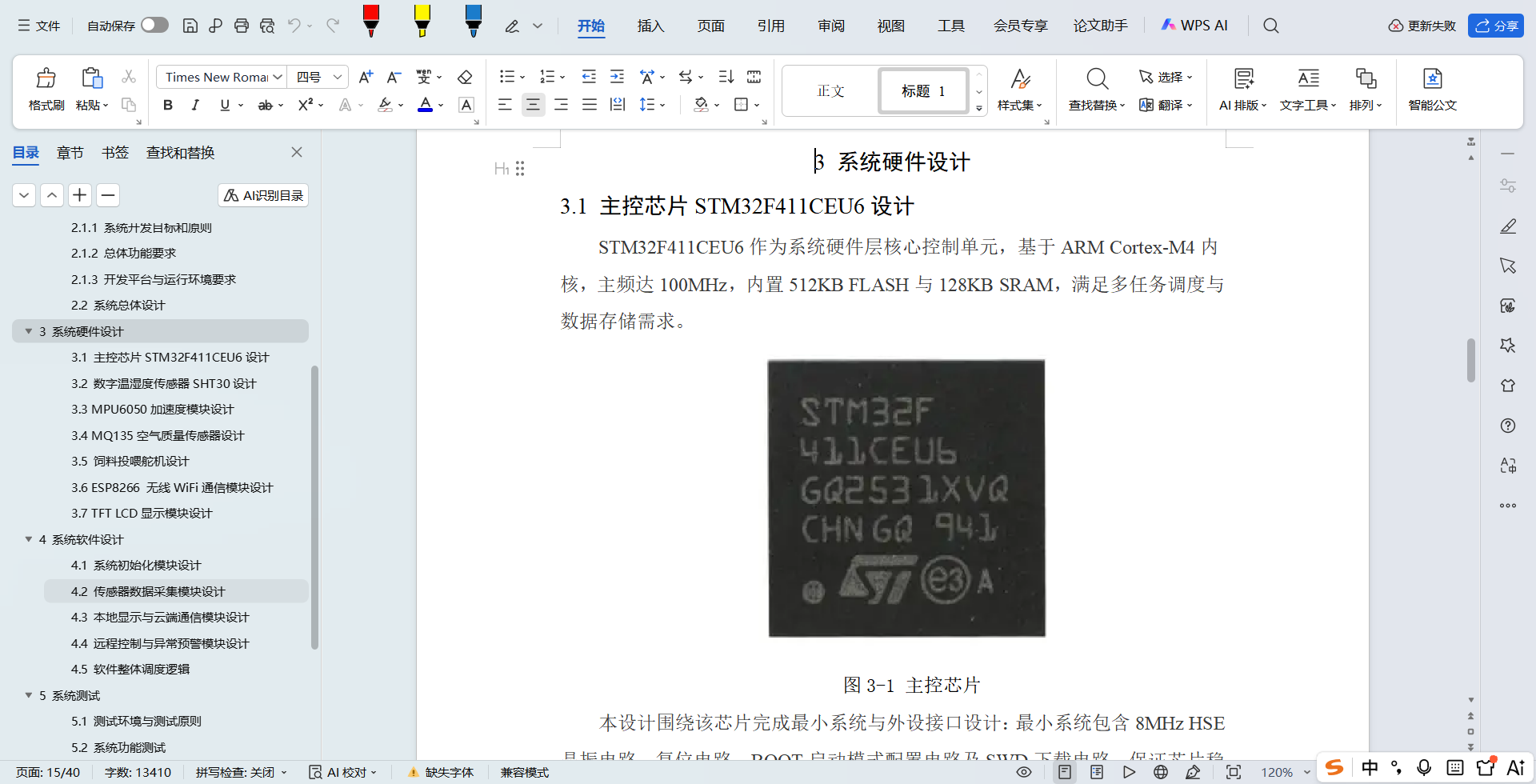
Task: Open the font name dropdown
Action: tap(278, 77)
